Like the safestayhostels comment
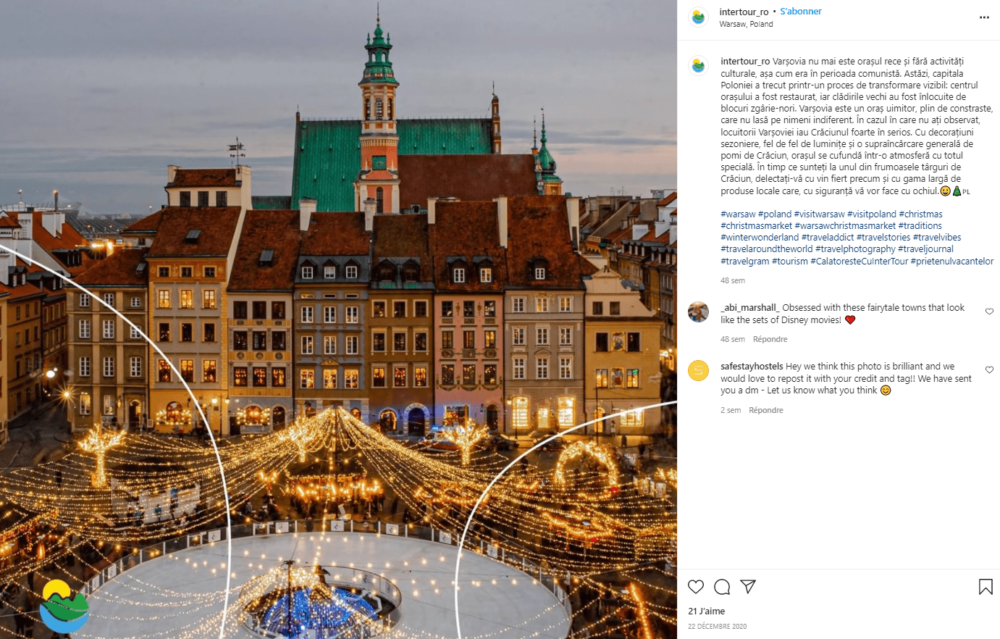The height and width of the screenshot is (639, 1000). [989, 370]
